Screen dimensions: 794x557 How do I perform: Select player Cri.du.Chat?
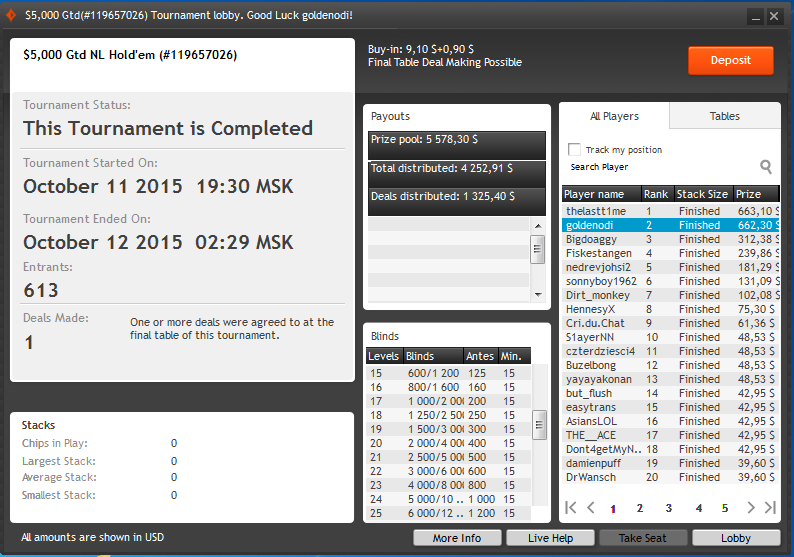point(670,323)
